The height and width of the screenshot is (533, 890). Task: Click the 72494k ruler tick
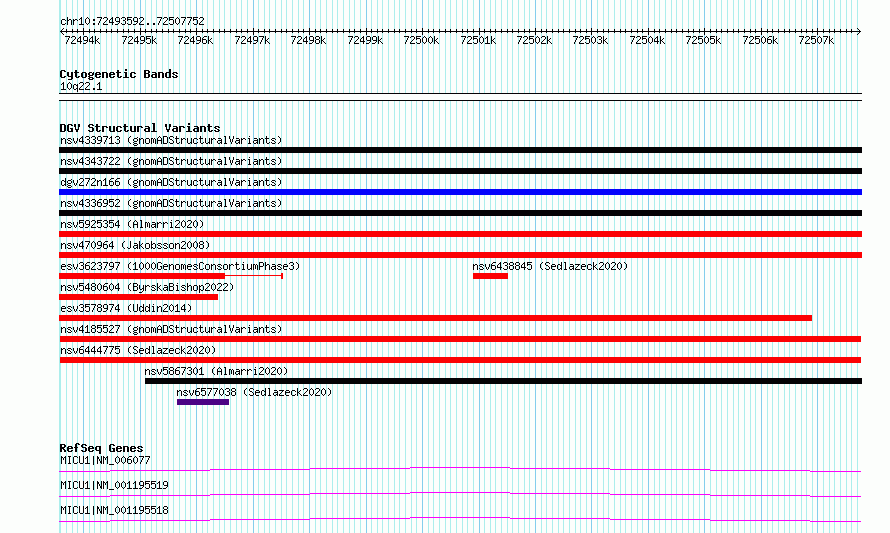pyautogui.click(x=83, y=40)
